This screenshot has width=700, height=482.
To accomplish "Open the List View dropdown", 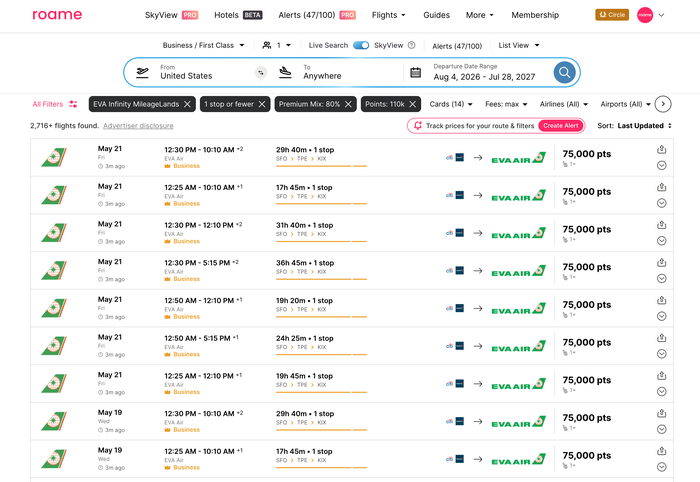I will click(519, 45).
